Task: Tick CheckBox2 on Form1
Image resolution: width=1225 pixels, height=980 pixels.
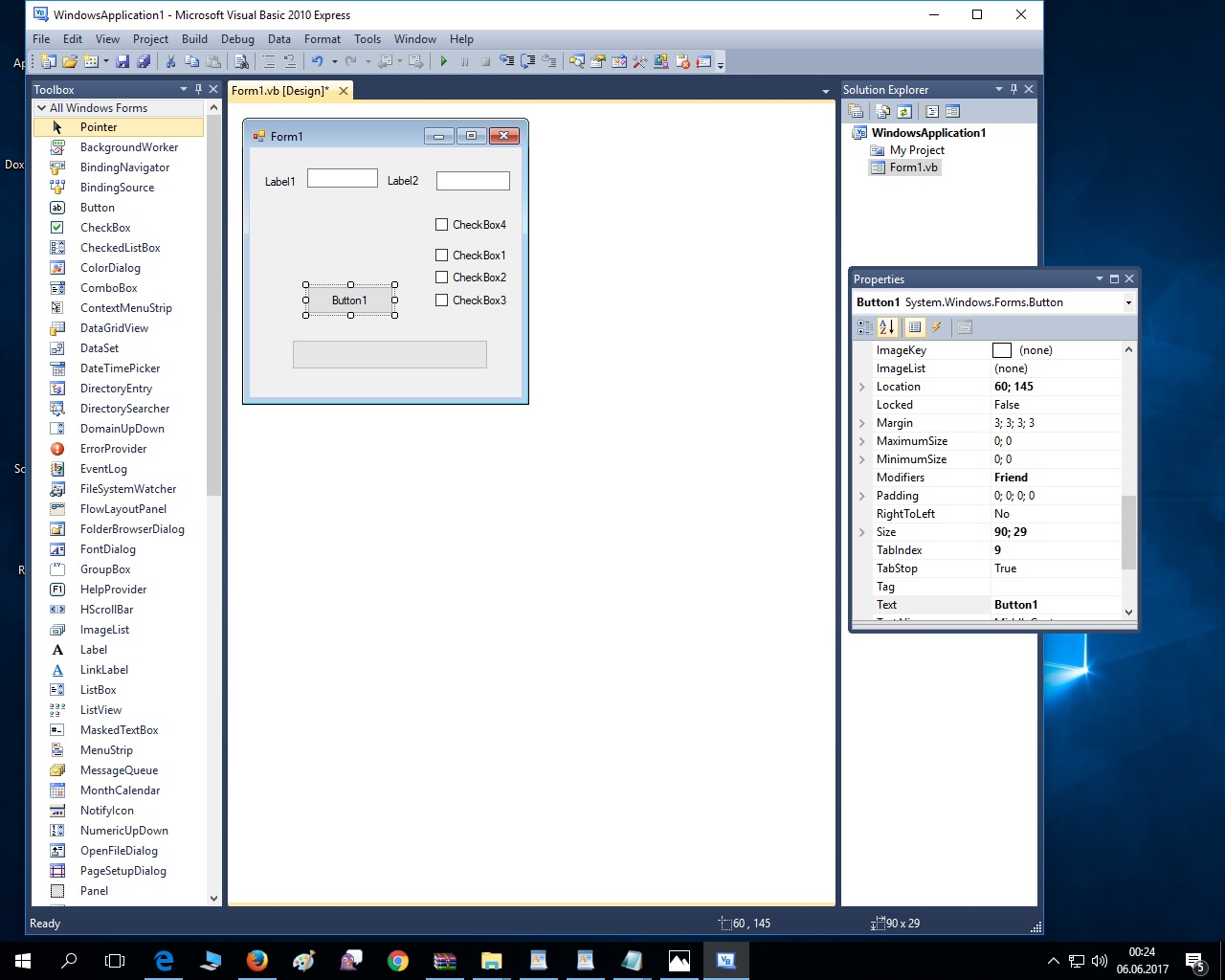Action: click(441, 278)
